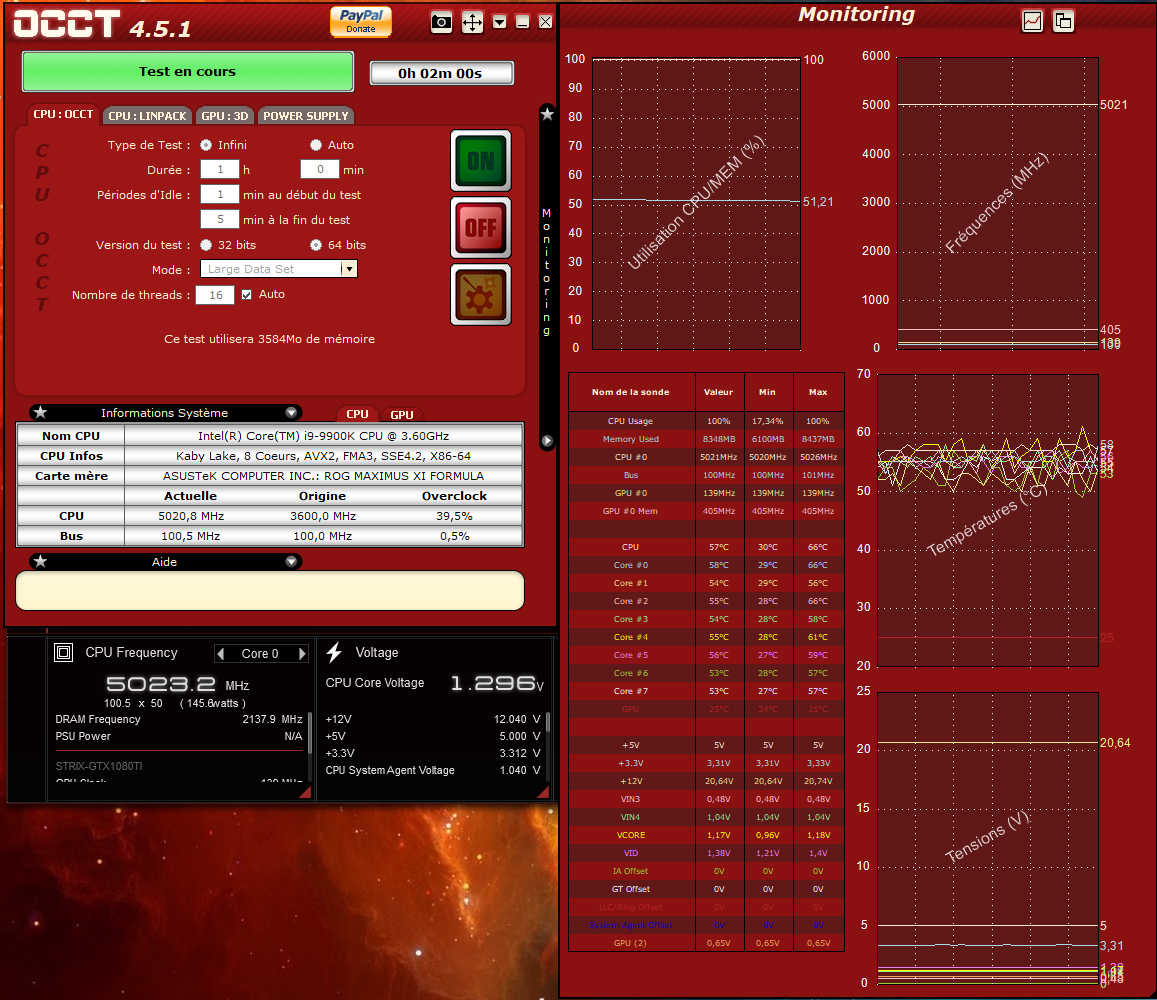The width and height of the screenshot is (1157, 1000).
Task: Collapse the Aide section arrow
Action: pos(291,562)
